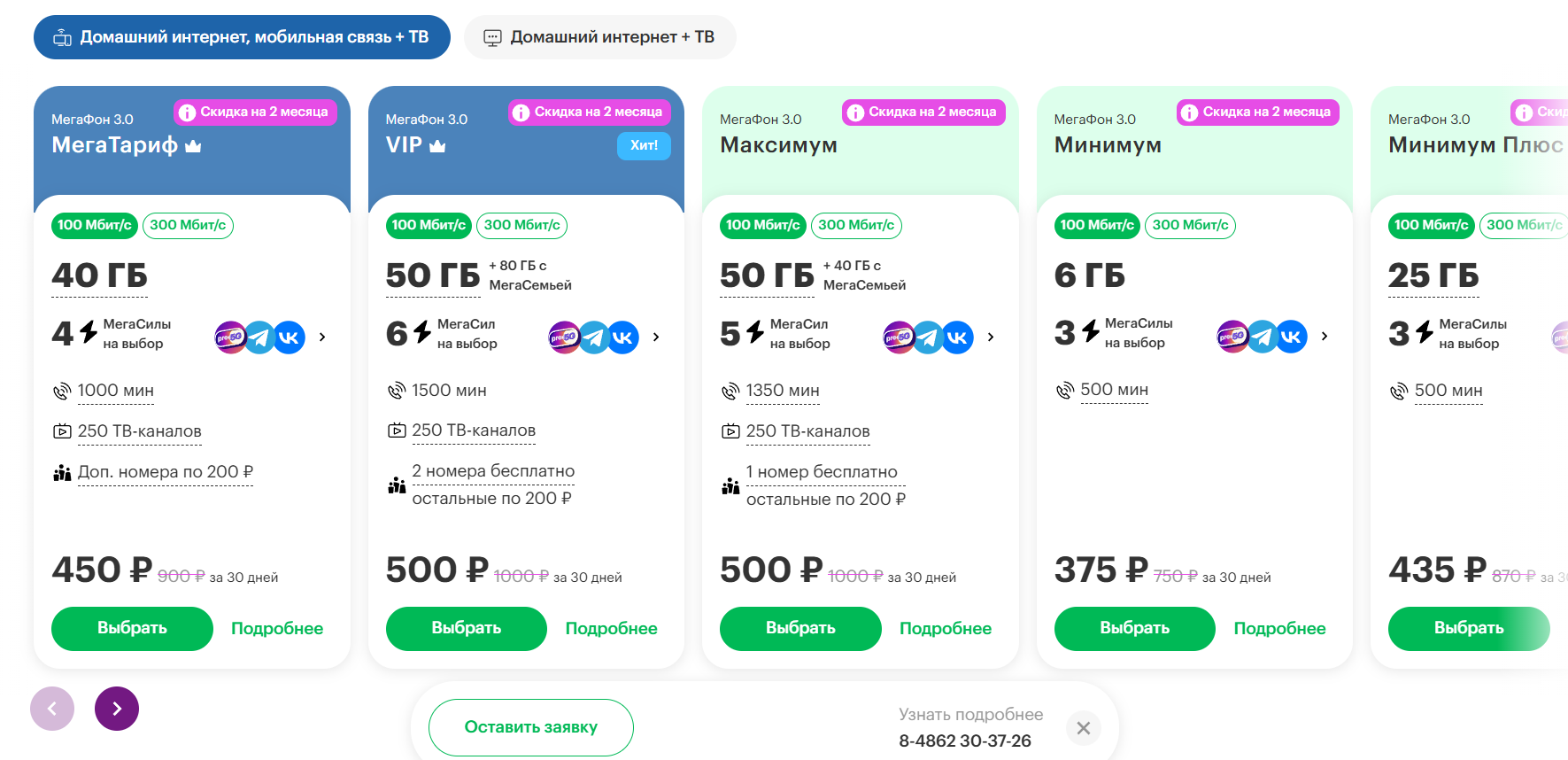Expand МегаСилы chevron in Минимум card
Image resolution: width=1568 pixels, height=760 pixels.
[1325, 337]
